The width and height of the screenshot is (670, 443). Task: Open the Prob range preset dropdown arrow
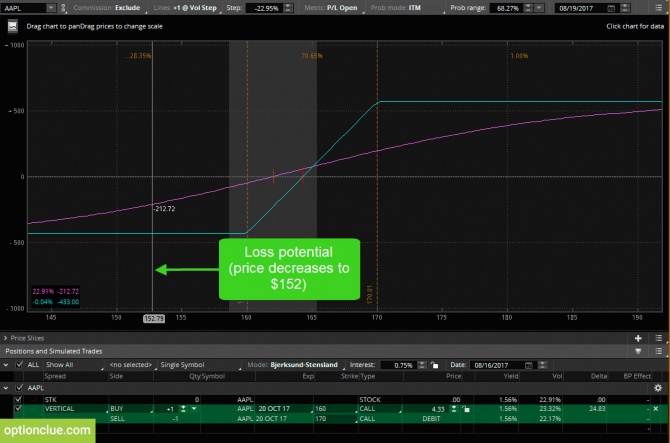539,8
